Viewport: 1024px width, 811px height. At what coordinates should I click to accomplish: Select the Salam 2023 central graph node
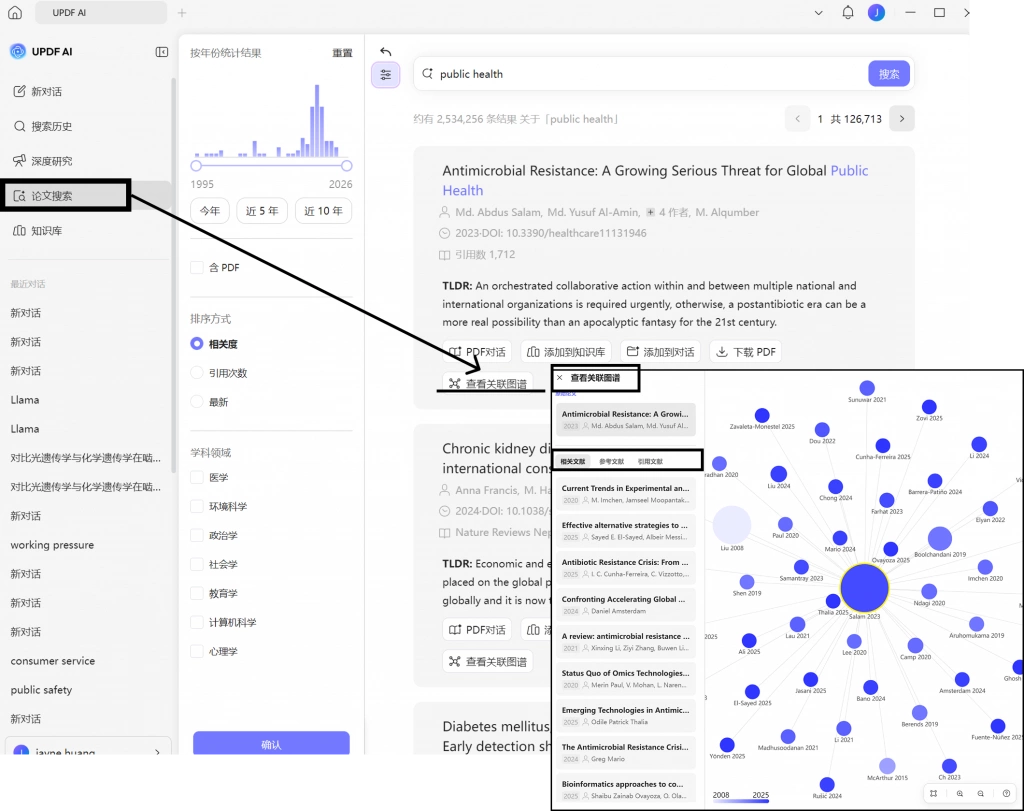(865, 588)
